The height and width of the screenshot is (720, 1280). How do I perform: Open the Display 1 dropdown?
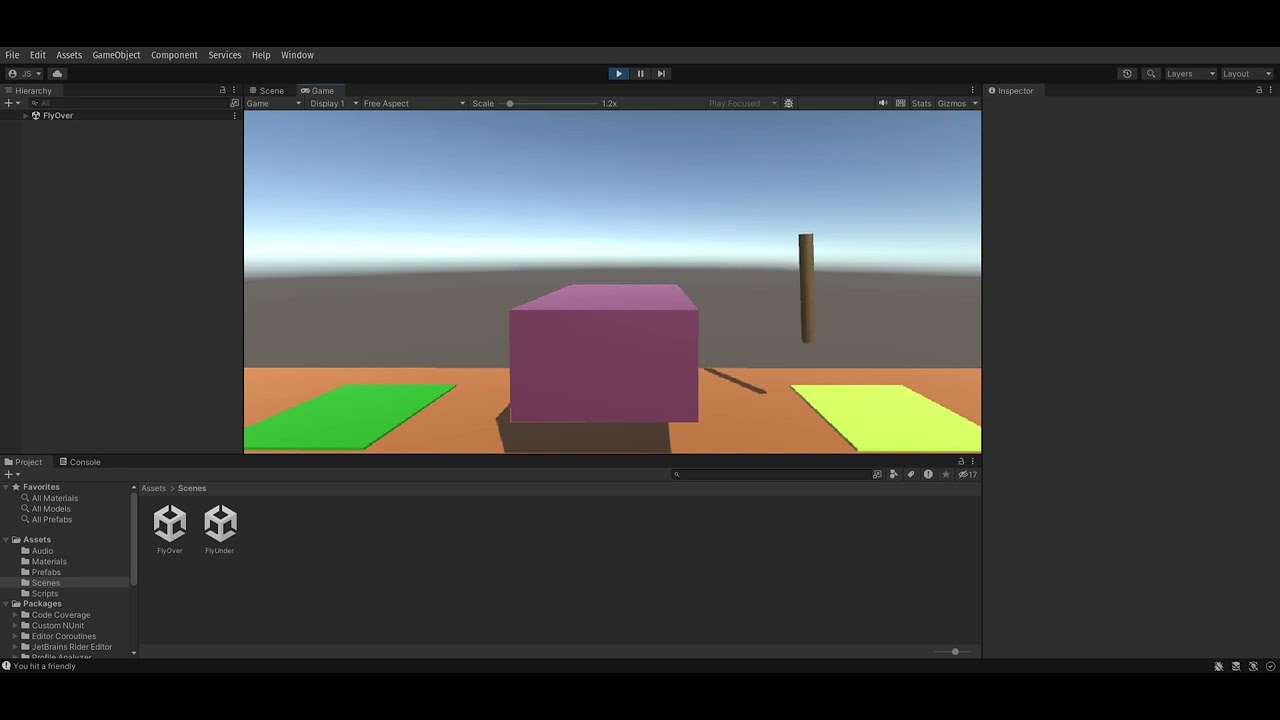coord(333,103)
